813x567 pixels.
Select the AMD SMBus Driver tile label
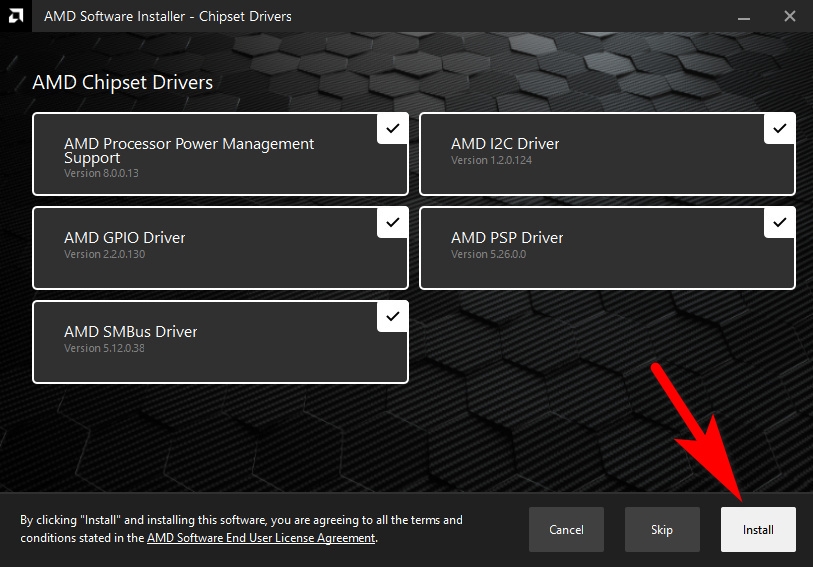pyautogui.click(x=130, y=332)
